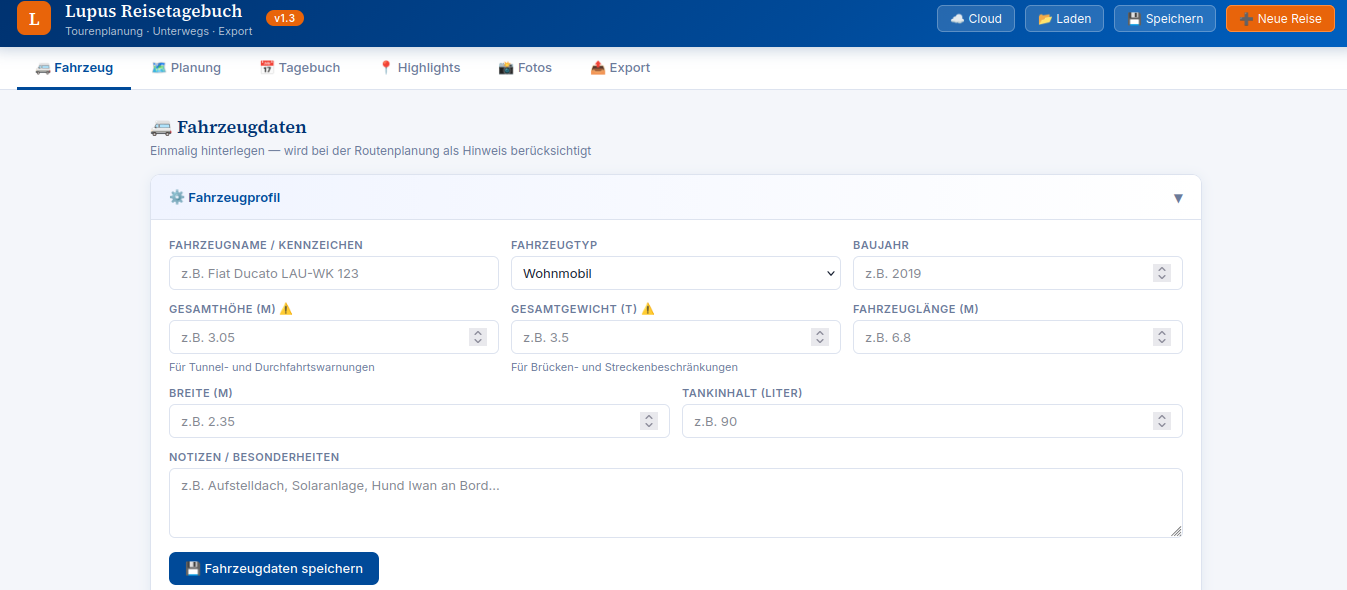This screenshot has width=1347, height=590.
Task: Click the orange L app logo
Action: 34,19
